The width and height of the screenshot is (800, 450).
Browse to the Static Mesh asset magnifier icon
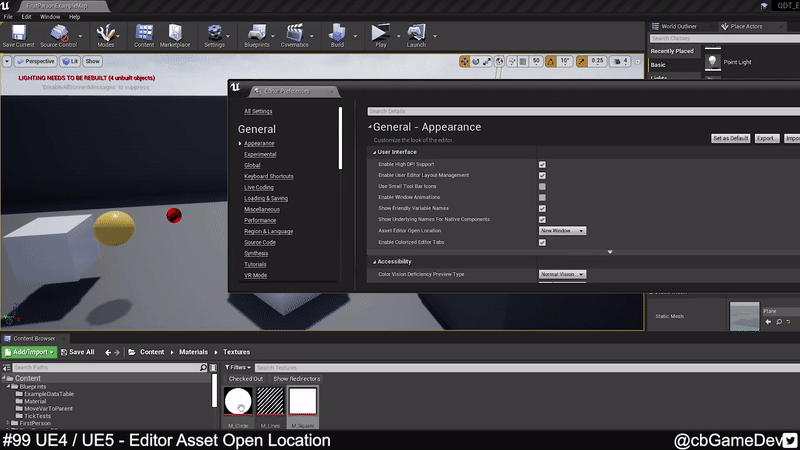click(x=779, y=321)
